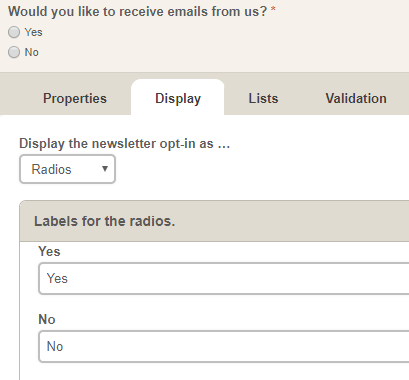Focus the Yes label text field
This screenshot has height=380, width=409.
[x=224, y=278]
